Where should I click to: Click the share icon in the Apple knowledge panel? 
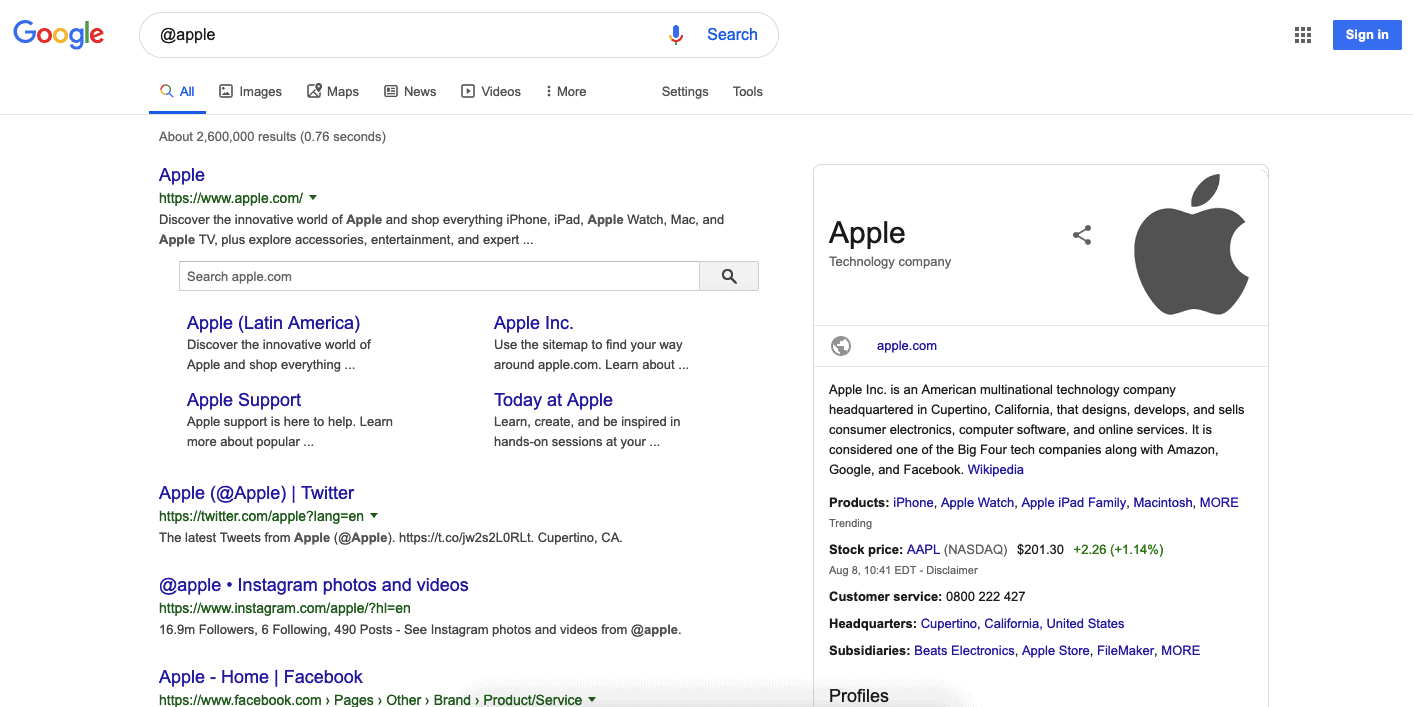(1082, 234)
